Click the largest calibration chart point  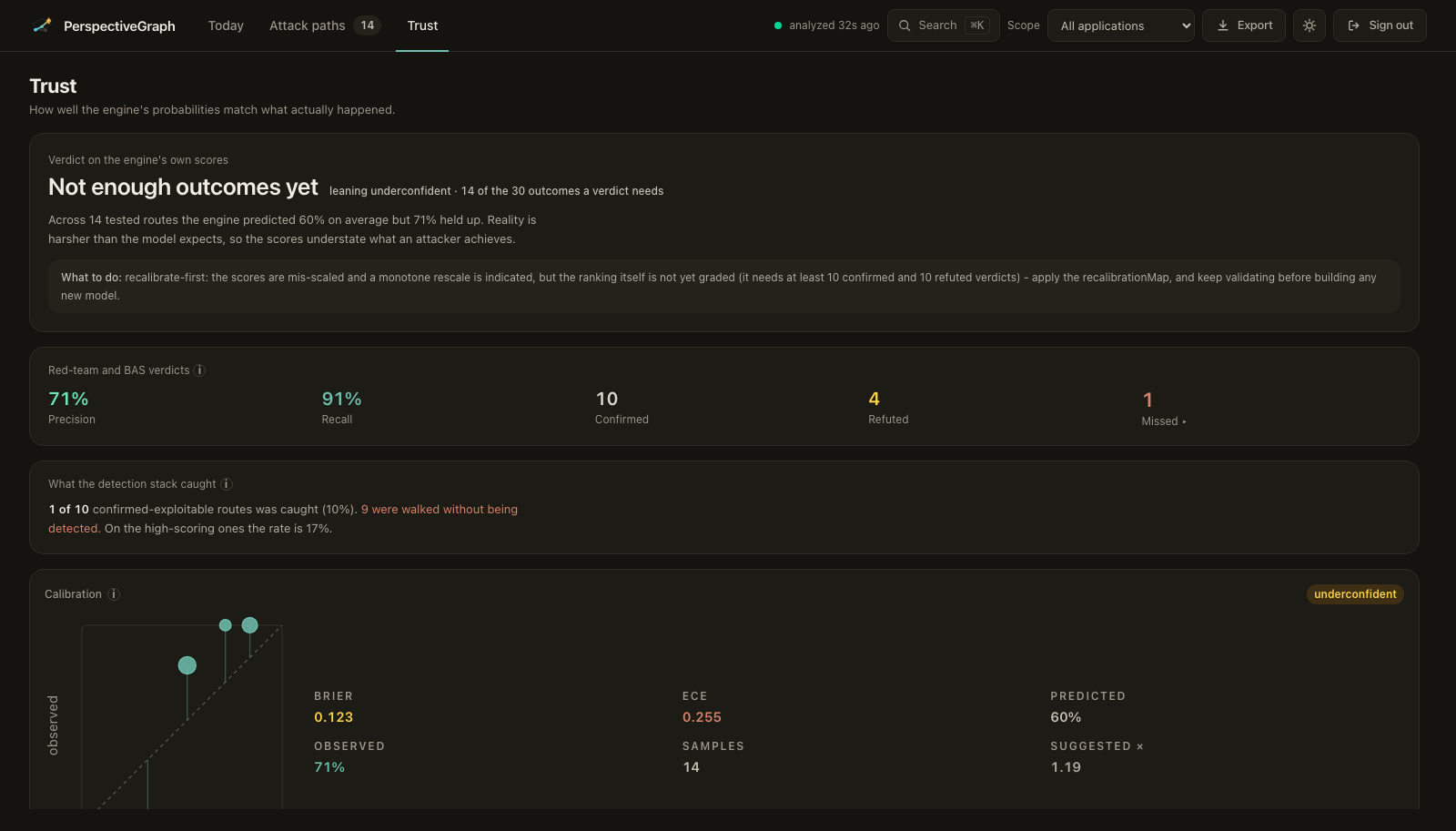pyautogui.click(x=187, y=665)
